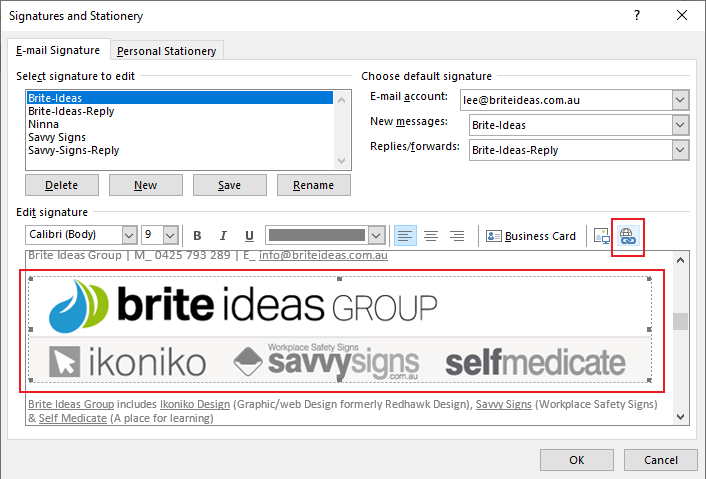Click the Ikoniko Design link

pos(195,404)
